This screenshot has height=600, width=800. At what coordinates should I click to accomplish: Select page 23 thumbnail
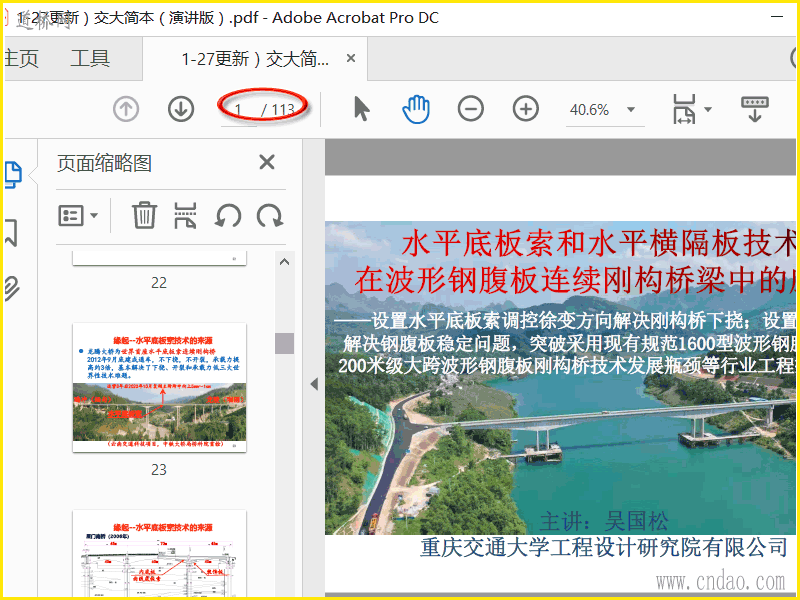(159, 387)
